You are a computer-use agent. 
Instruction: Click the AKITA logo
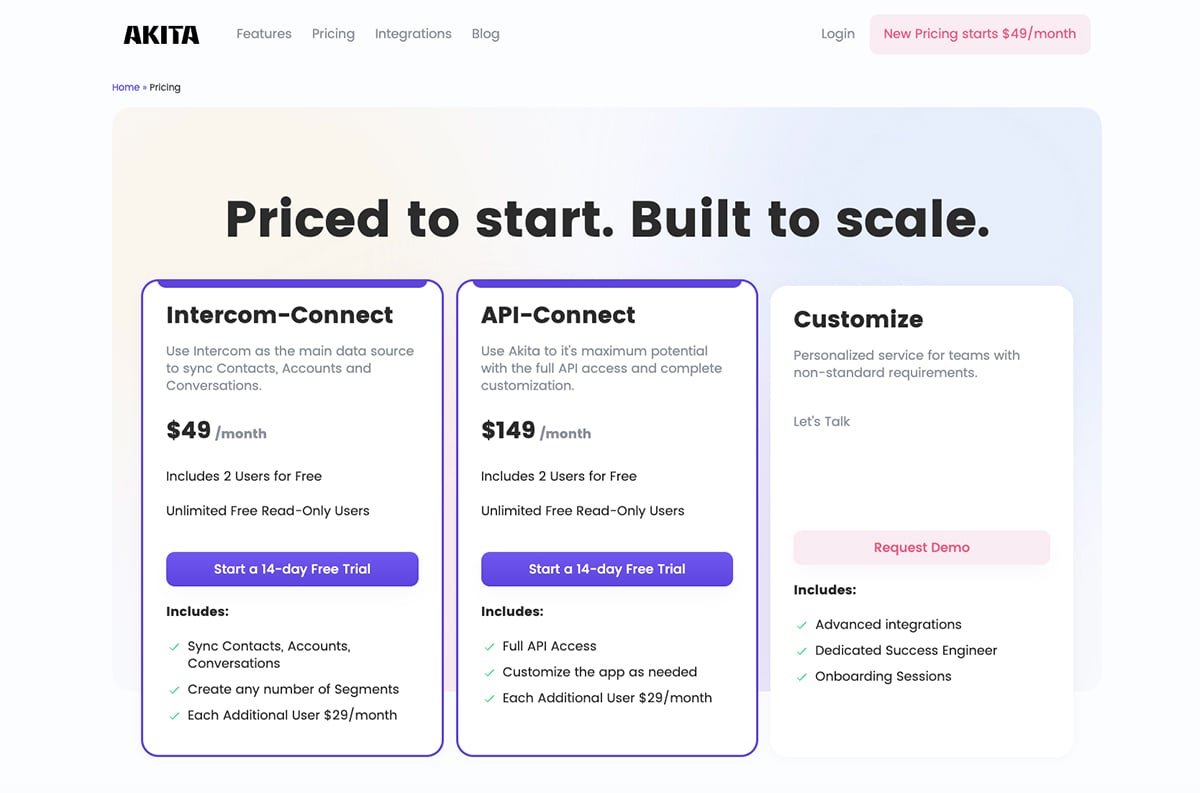(x=160, y=33)
